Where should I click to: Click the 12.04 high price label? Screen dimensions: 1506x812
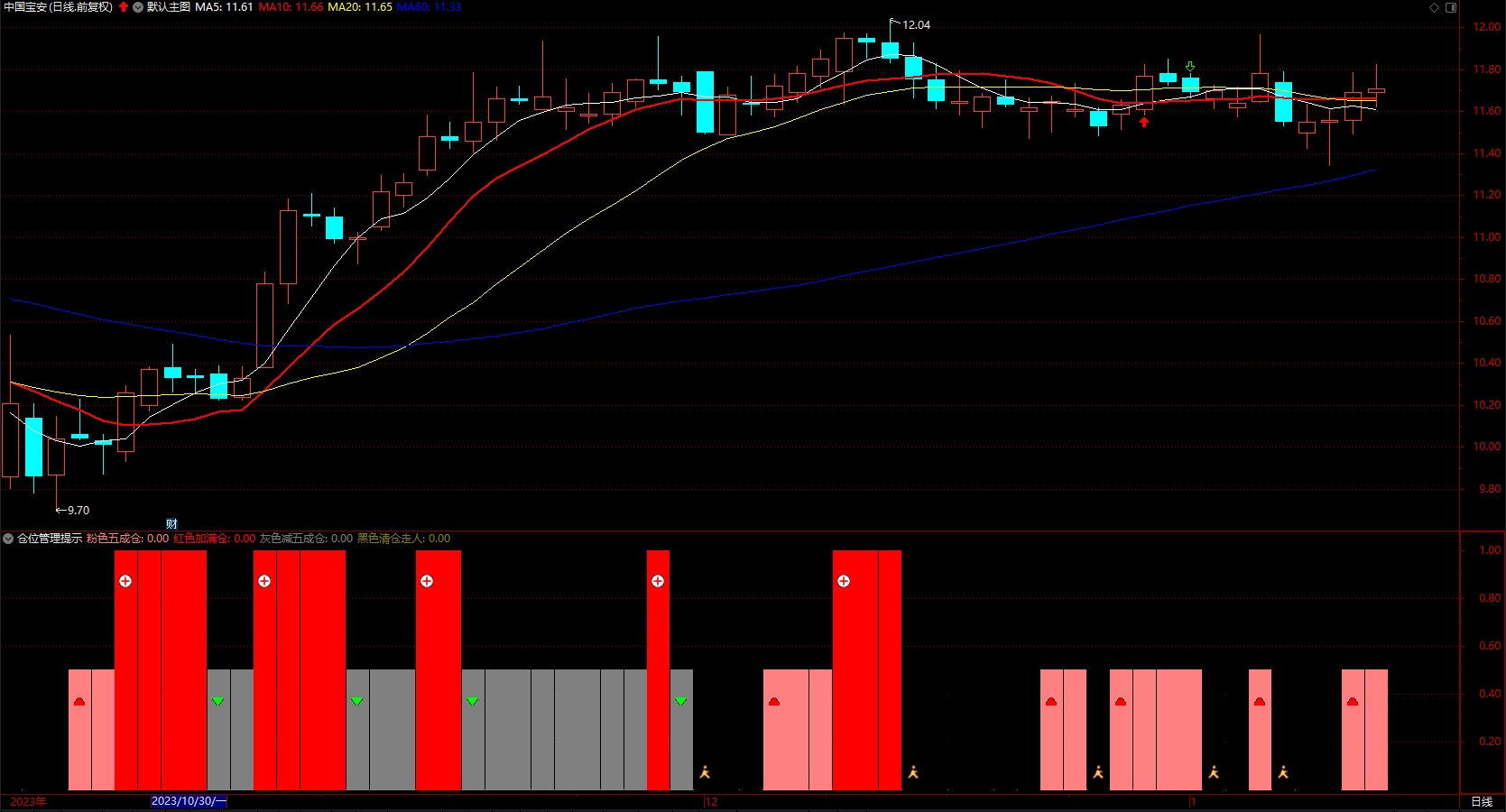[916, 25]
